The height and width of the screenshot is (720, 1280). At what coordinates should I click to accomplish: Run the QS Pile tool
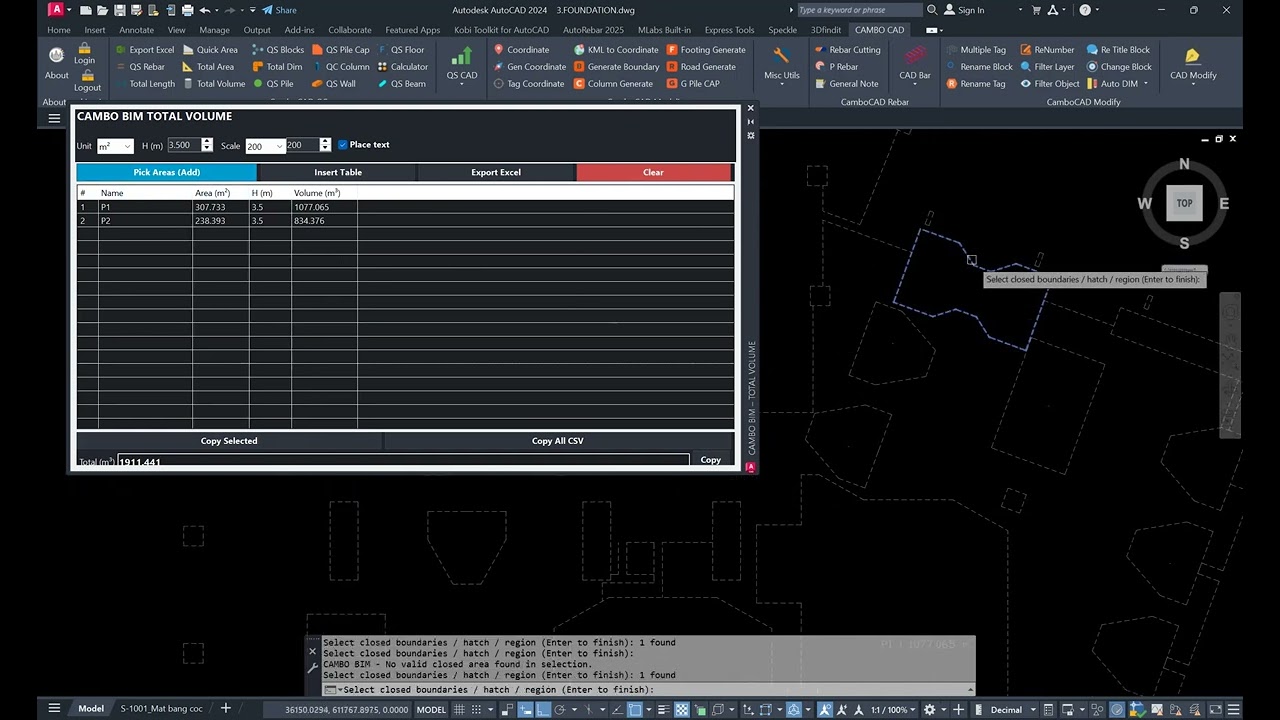[x=273, y=84]
